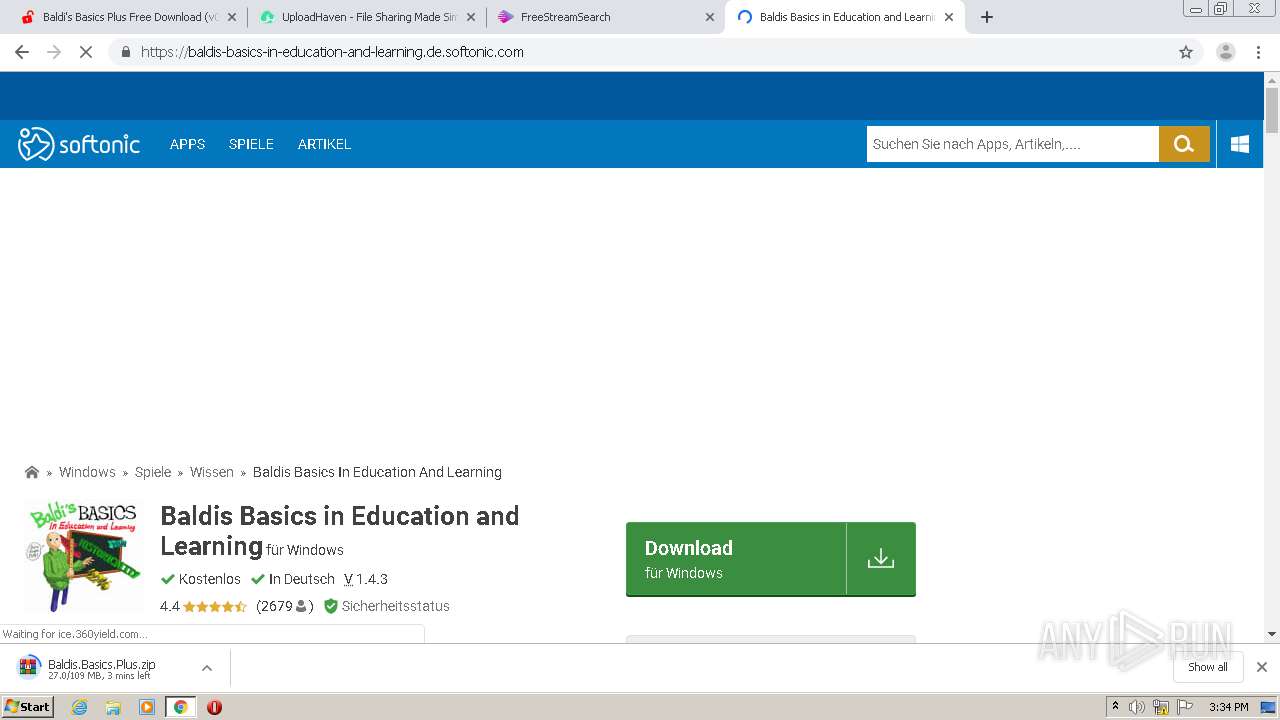
Task: Open the SPIELE menu on Softonic
Action: coord(251,144)
